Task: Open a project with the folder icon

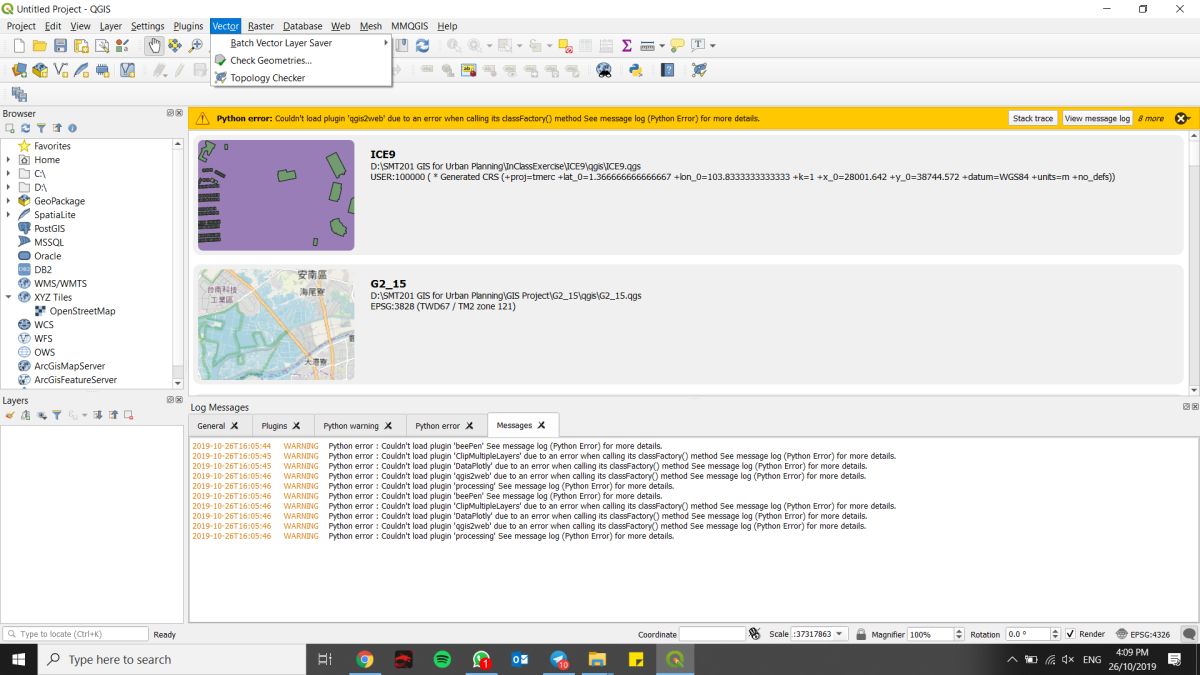Action: (x=40, y=46)
